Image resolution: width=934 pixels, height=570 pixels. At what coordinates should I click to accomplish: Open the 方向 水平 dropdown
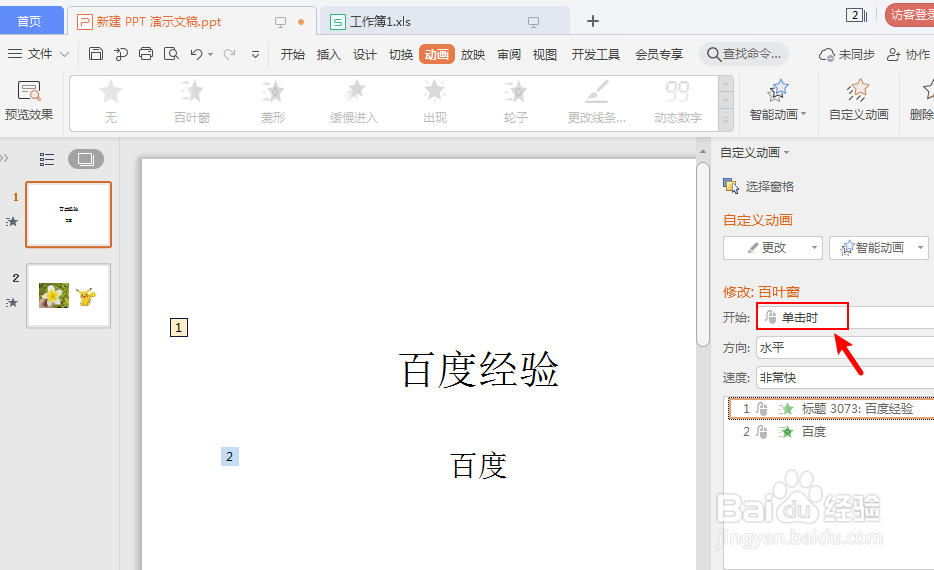coord(845,347)
